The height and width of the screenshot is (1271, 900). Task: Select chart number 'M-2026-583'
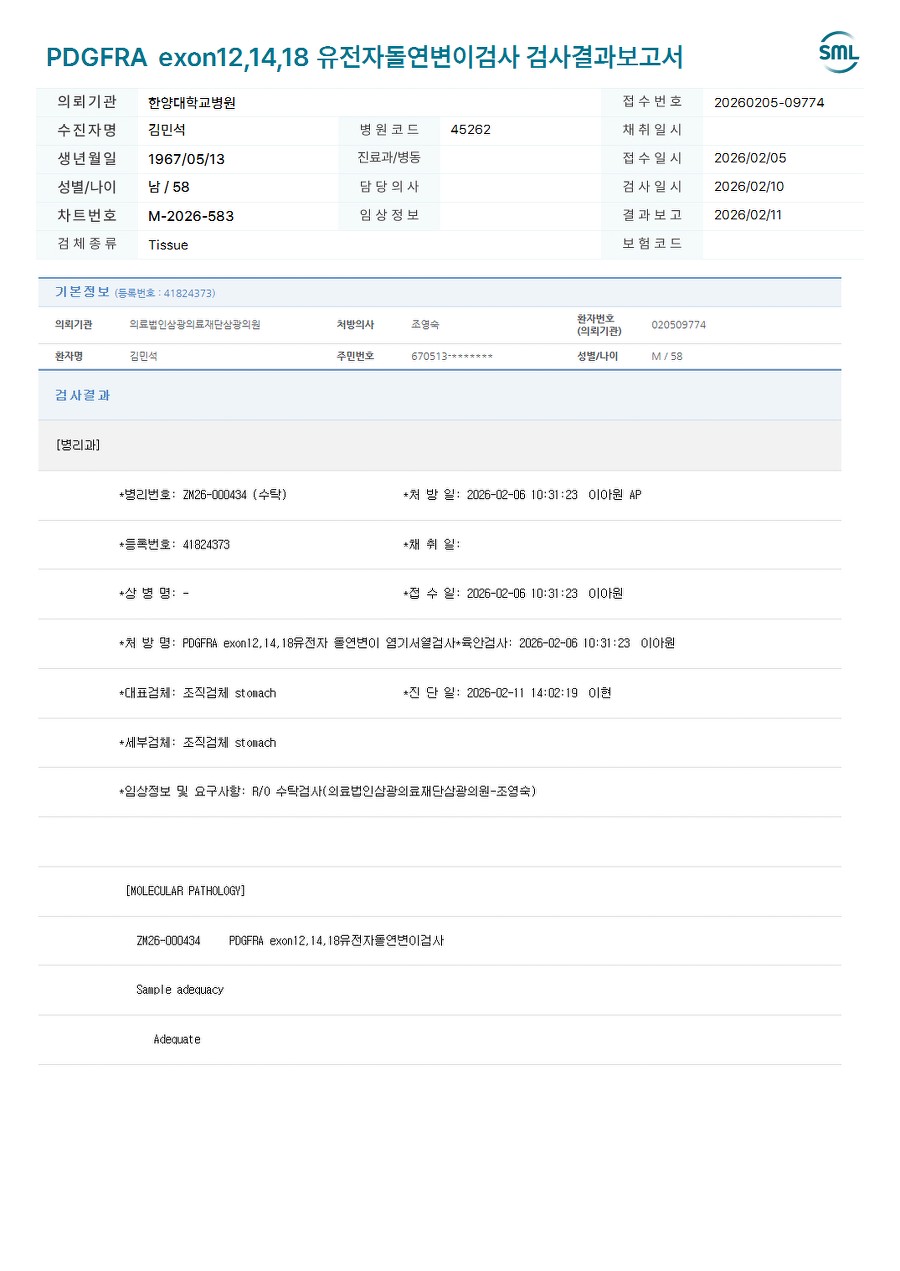(x=190, y=216)
